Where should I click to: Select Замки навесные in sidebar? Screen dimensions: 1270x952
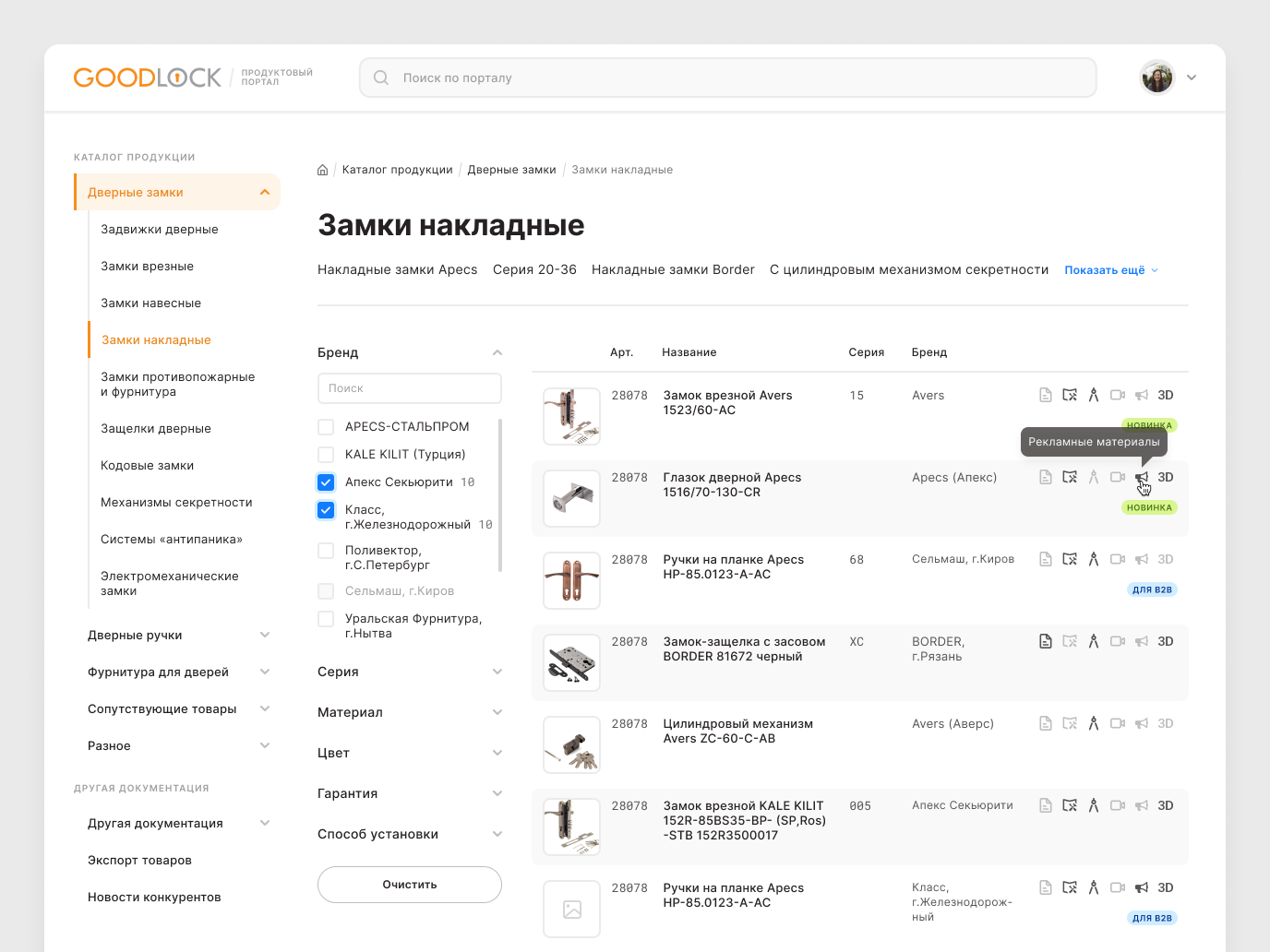tap(150, 303)
